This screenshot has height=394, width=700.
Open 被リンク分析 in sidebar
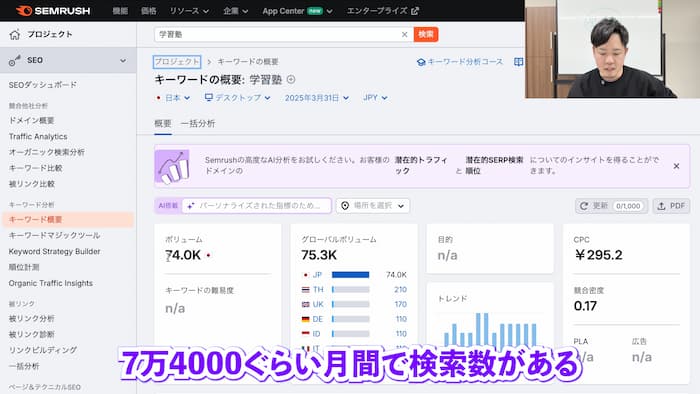coord(32,319)
